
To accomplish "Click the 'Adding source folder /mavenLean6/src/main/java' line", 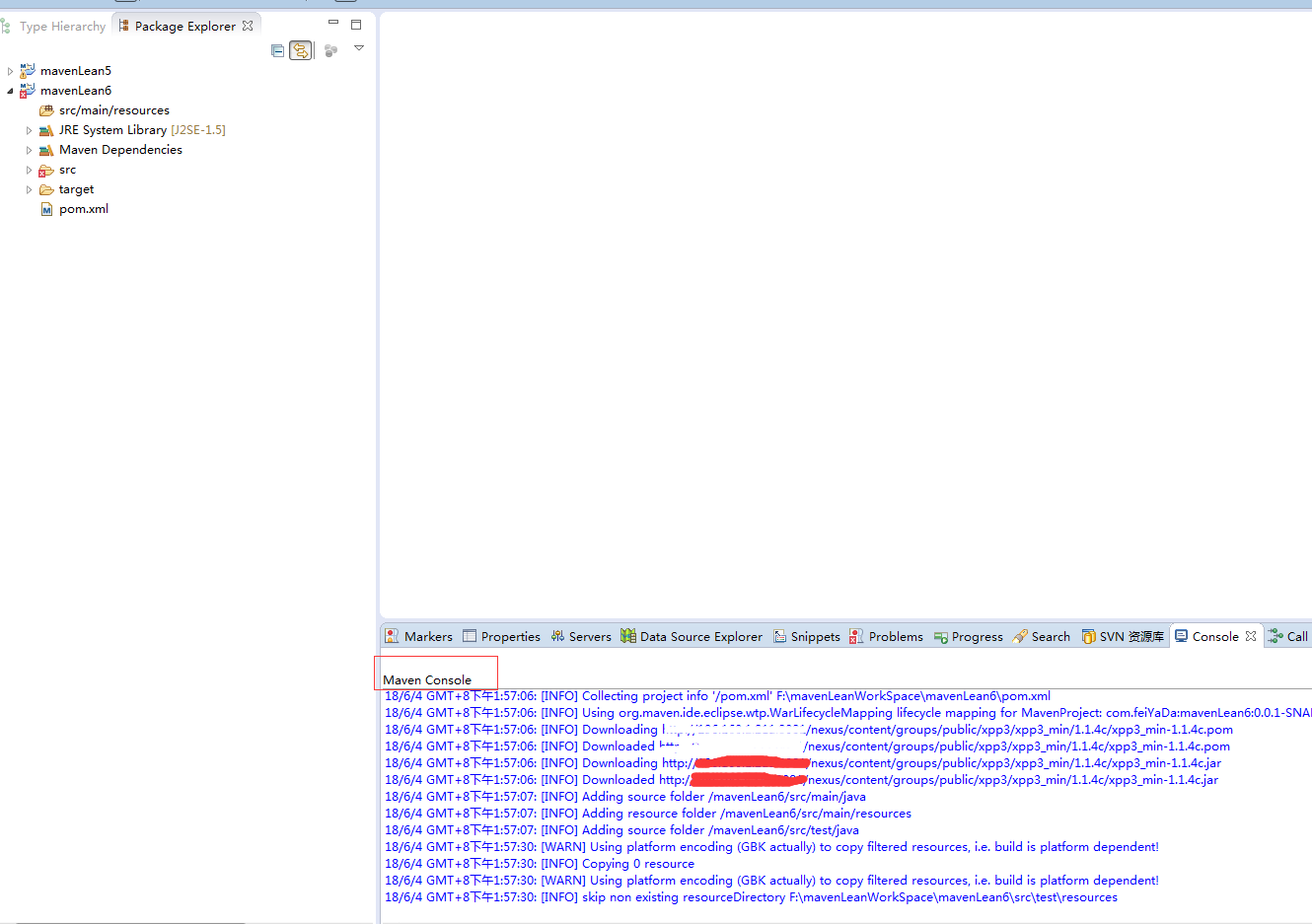I will click(x=625, y=797).
